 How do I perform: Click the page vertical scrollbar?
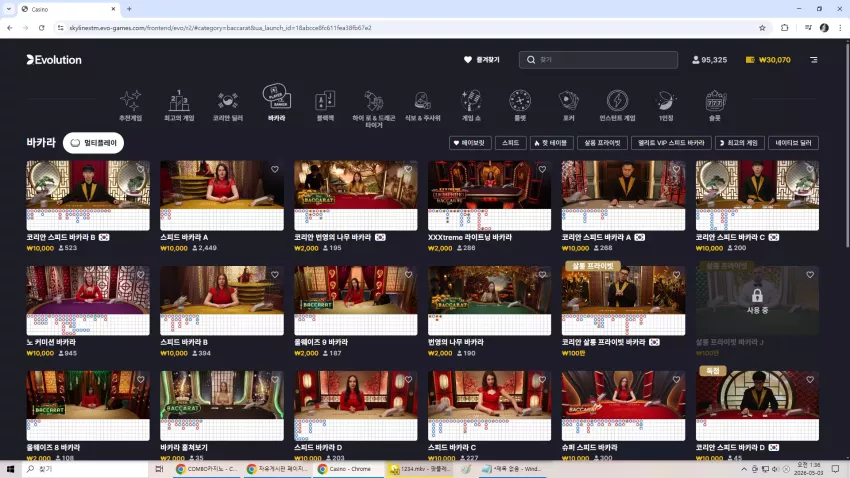click(847, 146)
